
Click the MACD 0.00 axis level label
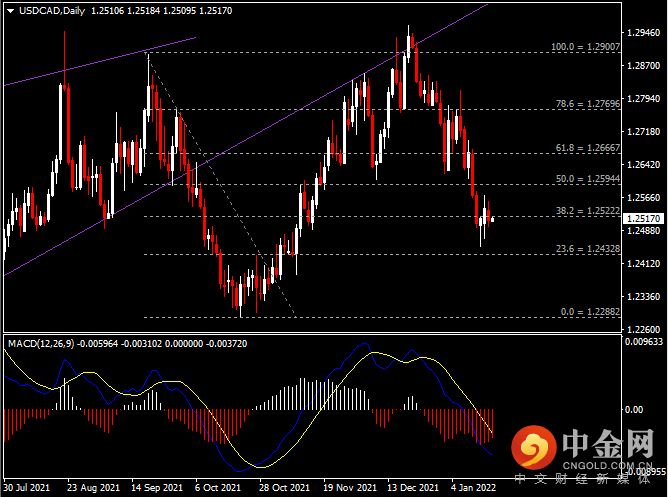pos(634,409)
